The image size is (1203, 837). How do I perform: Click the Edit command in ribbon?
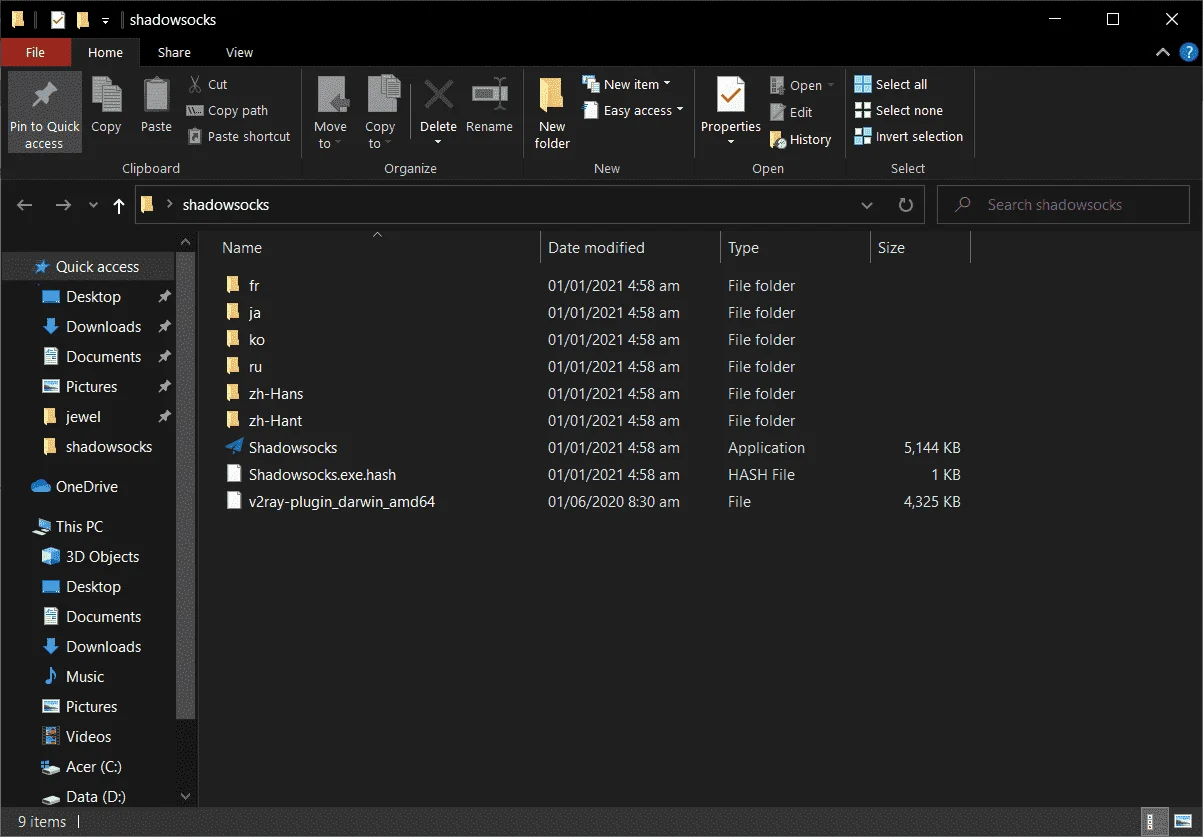pyautogui.click(x=791, y=113)
